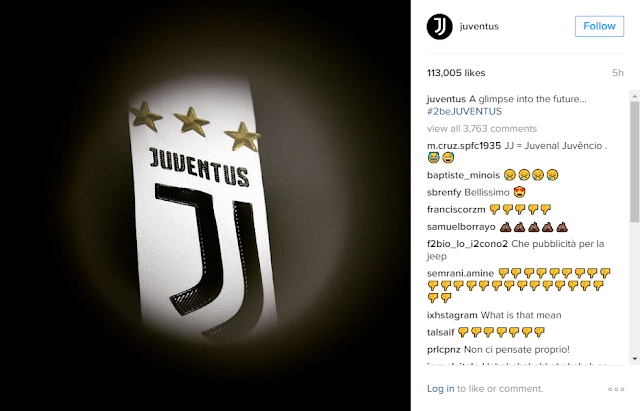The width and height of the screenshot is (640, 411).
Task: Open the juventus username in header
Action: pos(479,27)
